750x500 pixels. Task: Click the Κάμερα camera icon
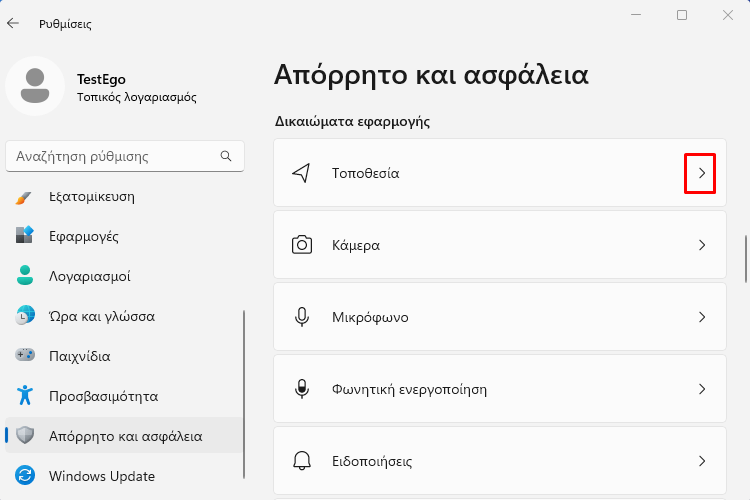[x=302, y=245]
